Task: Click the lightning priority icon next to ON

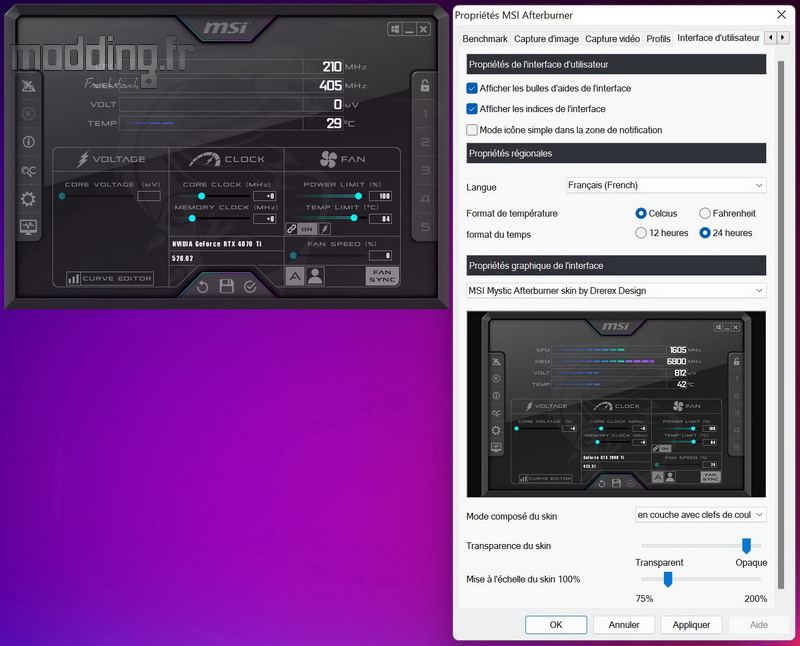Action: pyautogui.click(x=324, y=229)
